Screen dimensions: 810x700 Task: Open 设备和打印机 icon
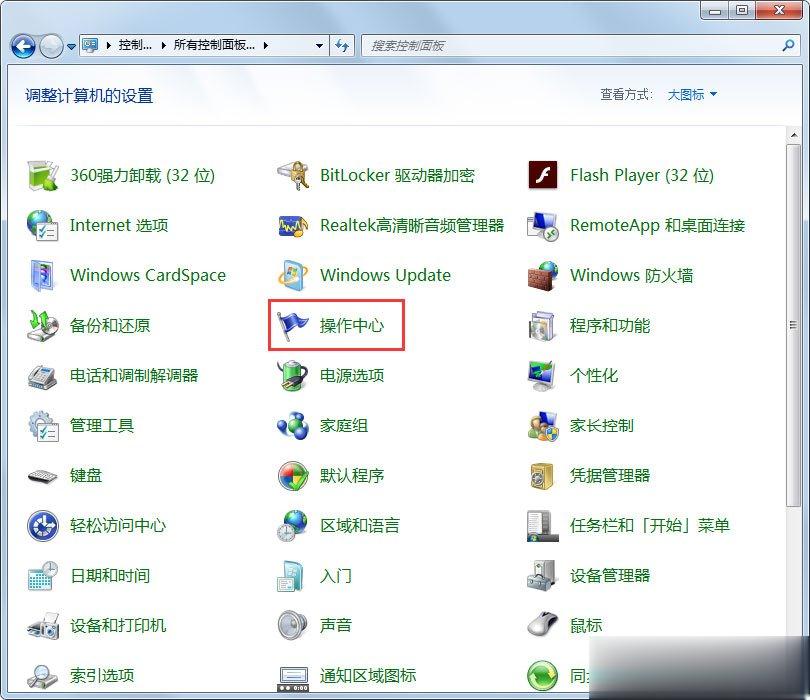43,625
